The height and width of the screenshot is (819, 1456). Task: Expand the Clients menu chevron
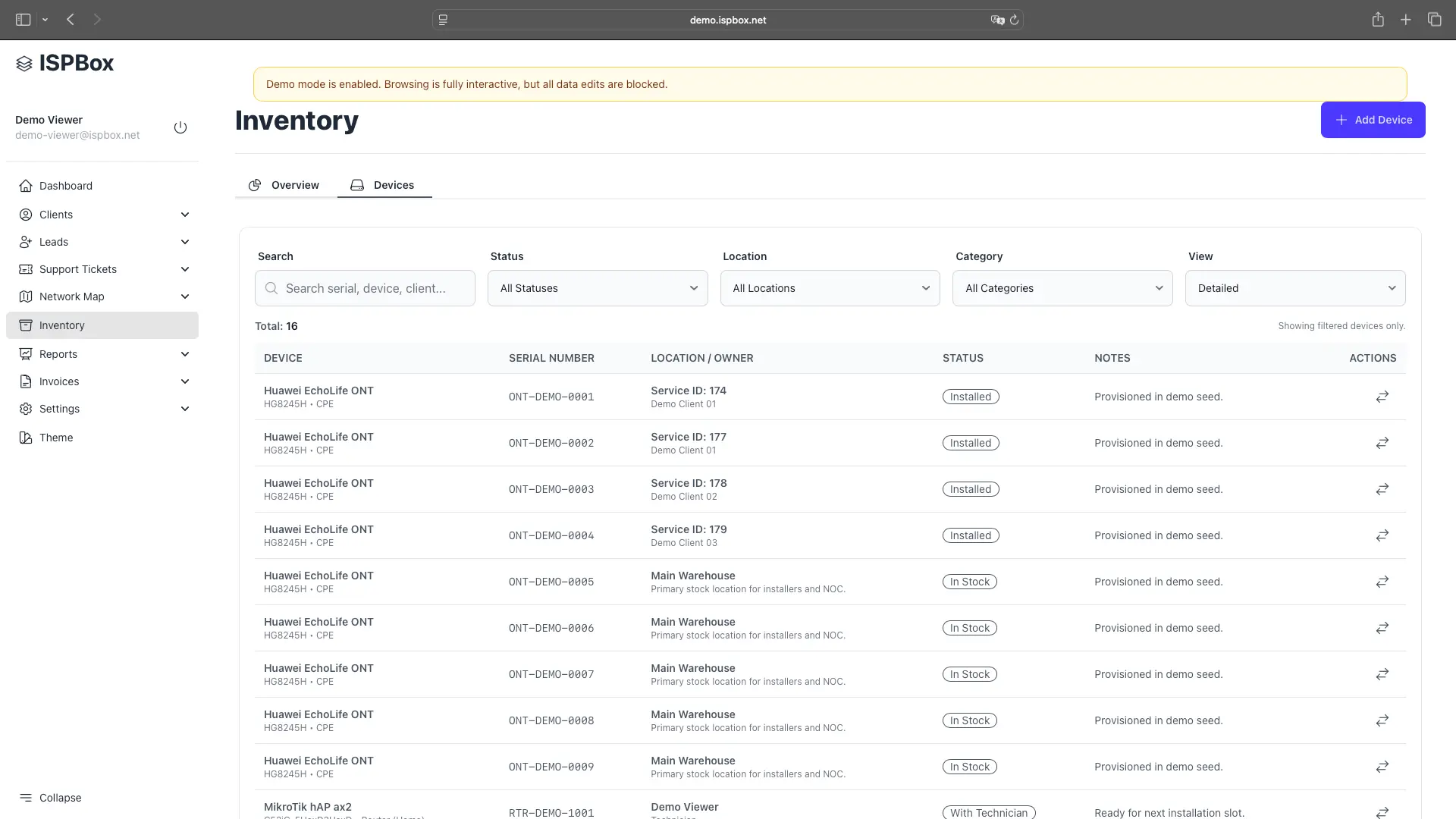point(185,215)
